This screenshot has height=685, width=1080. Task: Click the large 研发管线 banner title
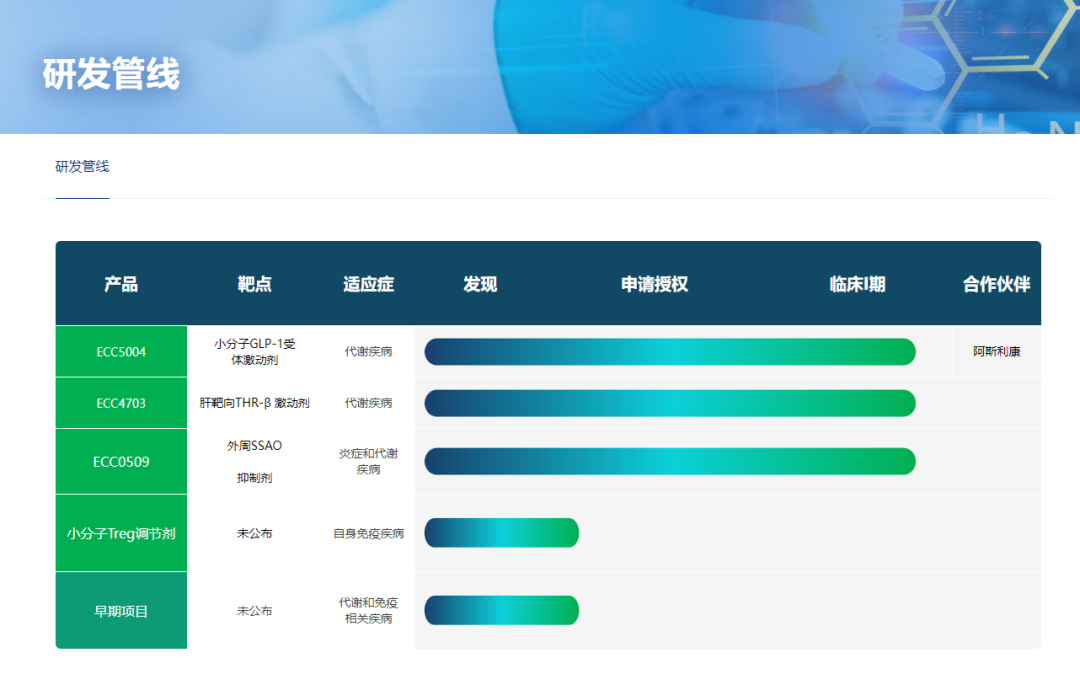tap(111, 74)
